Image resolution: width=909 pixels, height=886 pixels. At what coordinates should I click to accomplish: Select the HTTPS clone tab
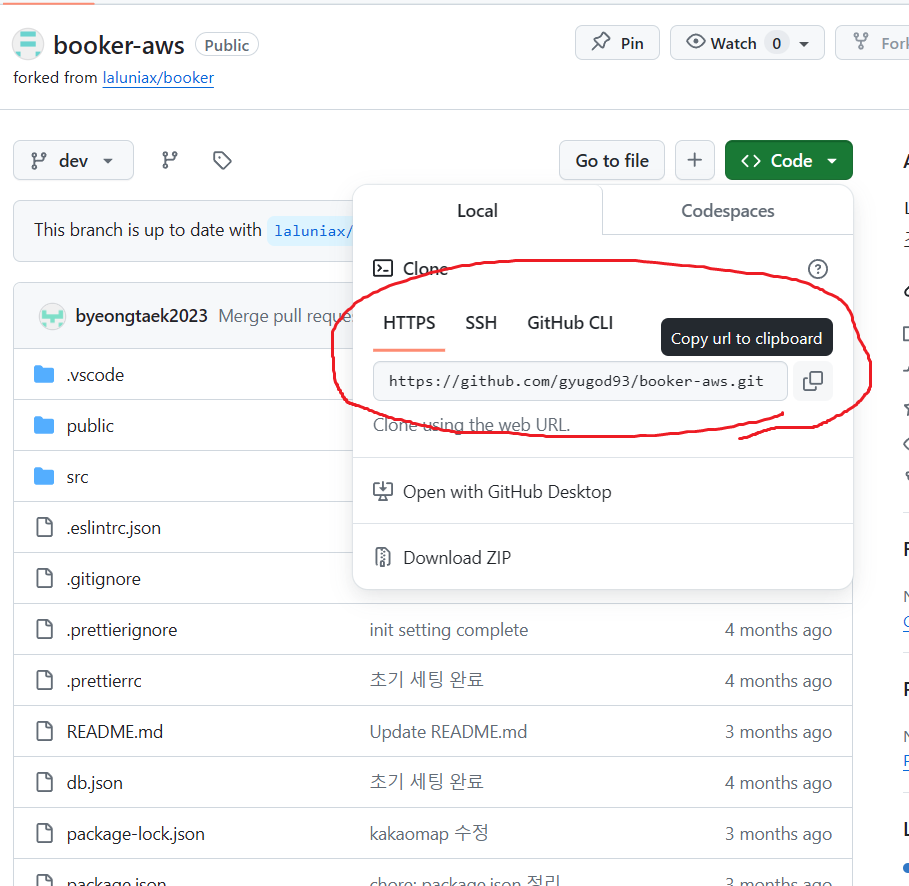point(409,323)
